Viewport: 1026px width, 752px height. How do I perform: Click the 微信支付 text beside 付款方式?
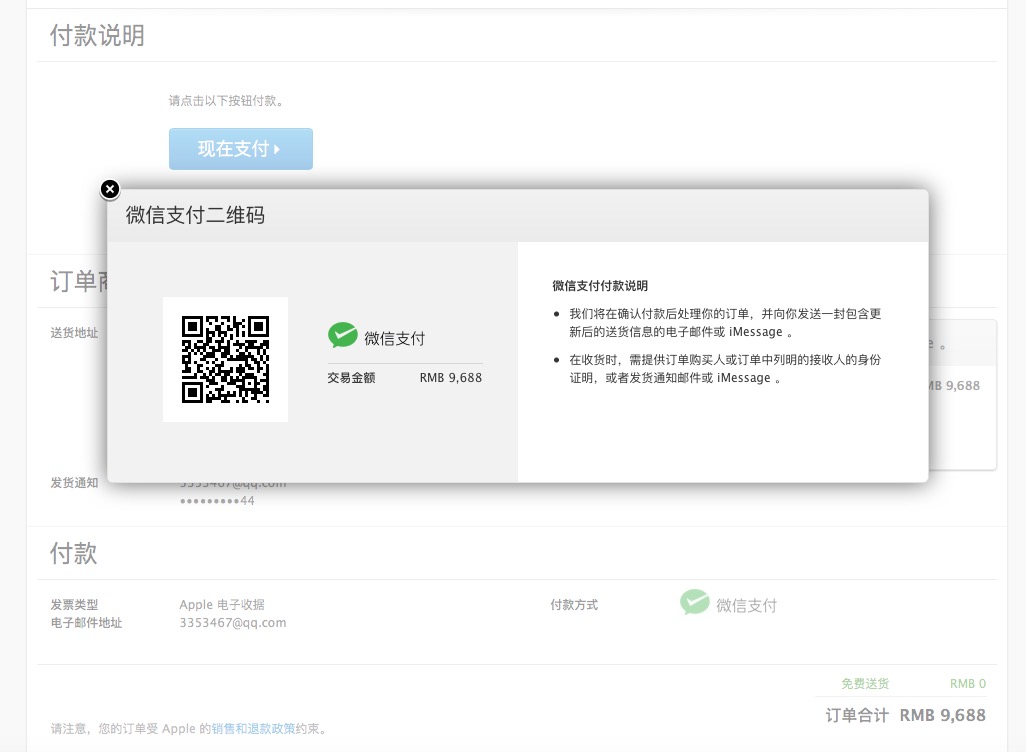click(x=747, y=605)
